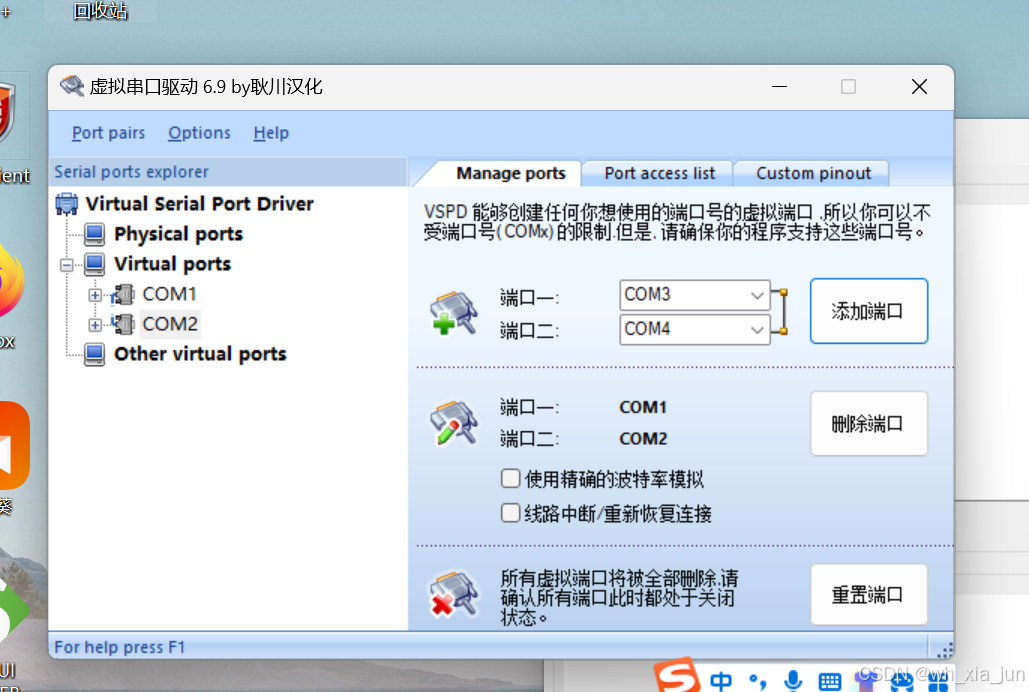Image resolution: width=1029 pixels, height=692 pixels.
Task: Enable 使用精确的波特率模拟 checkbox
Action: (511, 479)
